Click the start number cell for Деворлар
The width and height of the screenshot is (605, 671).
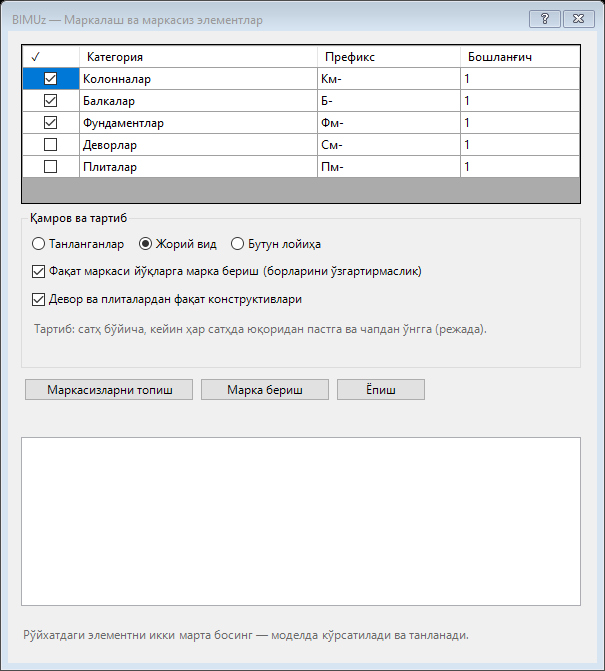pos(520,145)
